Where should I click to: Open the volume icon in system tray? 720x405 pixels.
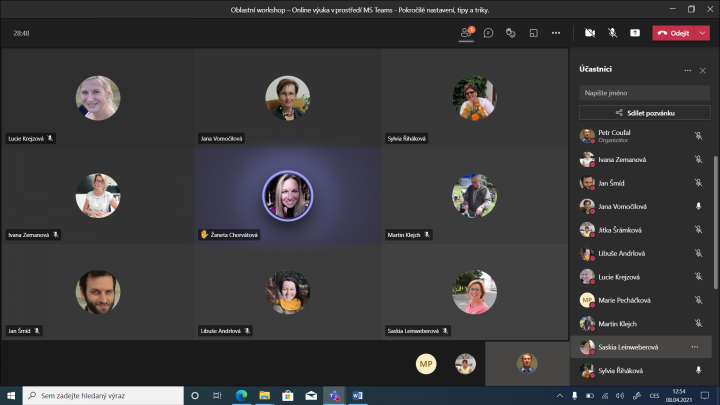620,395
